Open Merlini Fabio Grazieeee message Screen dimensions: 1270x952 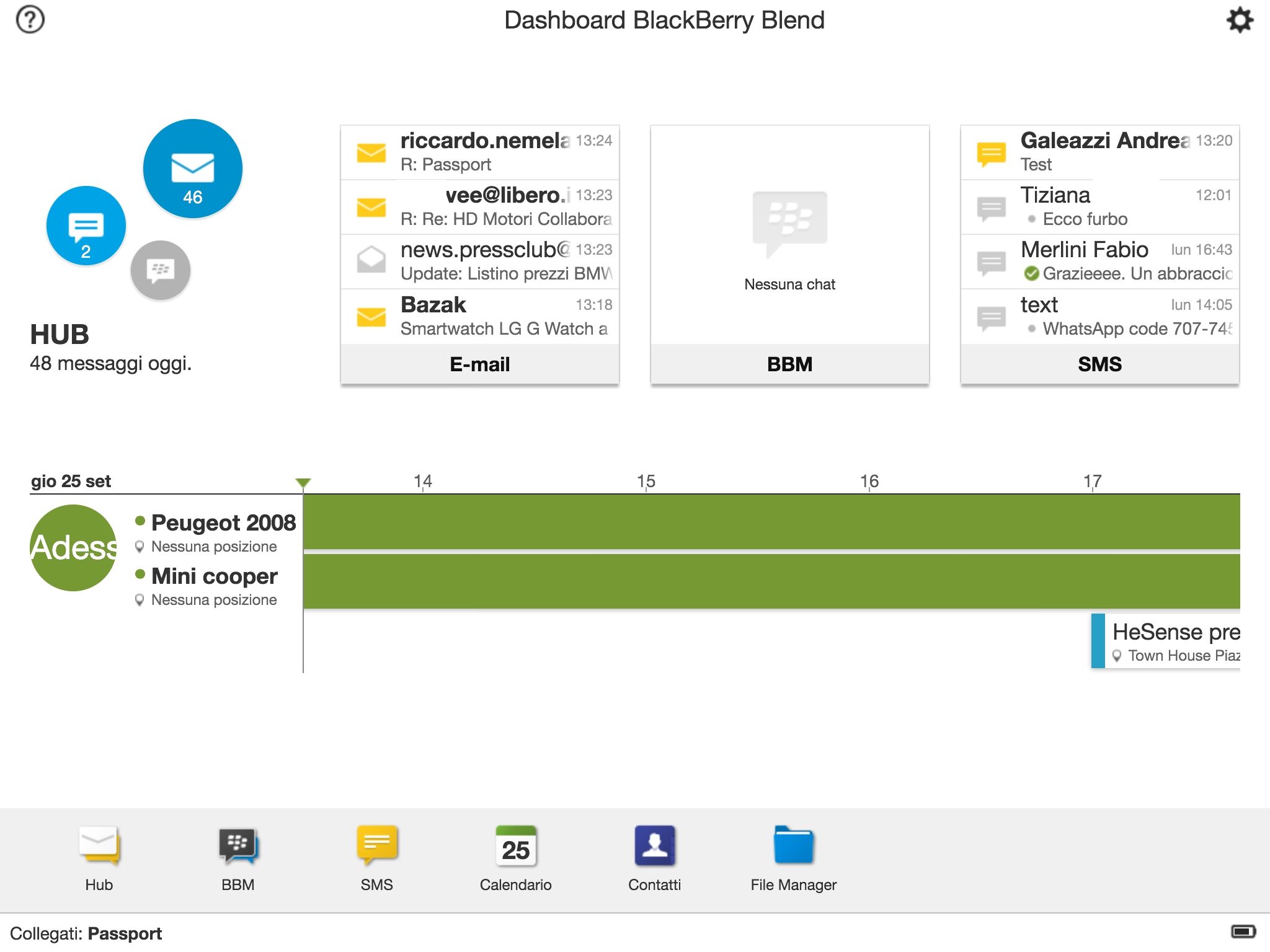[1100, 262]
